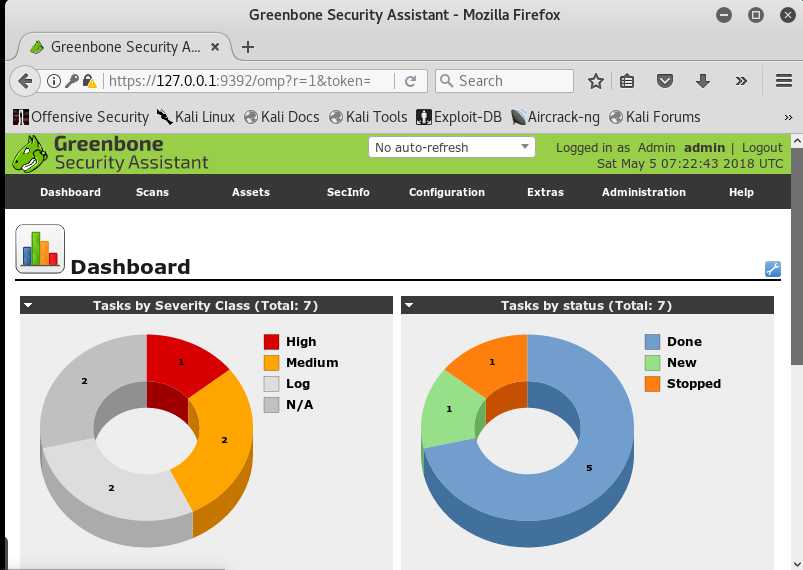803x570 pixels.
Task: Open Kali Docs bookmark
Action: (x=282, y=117)
